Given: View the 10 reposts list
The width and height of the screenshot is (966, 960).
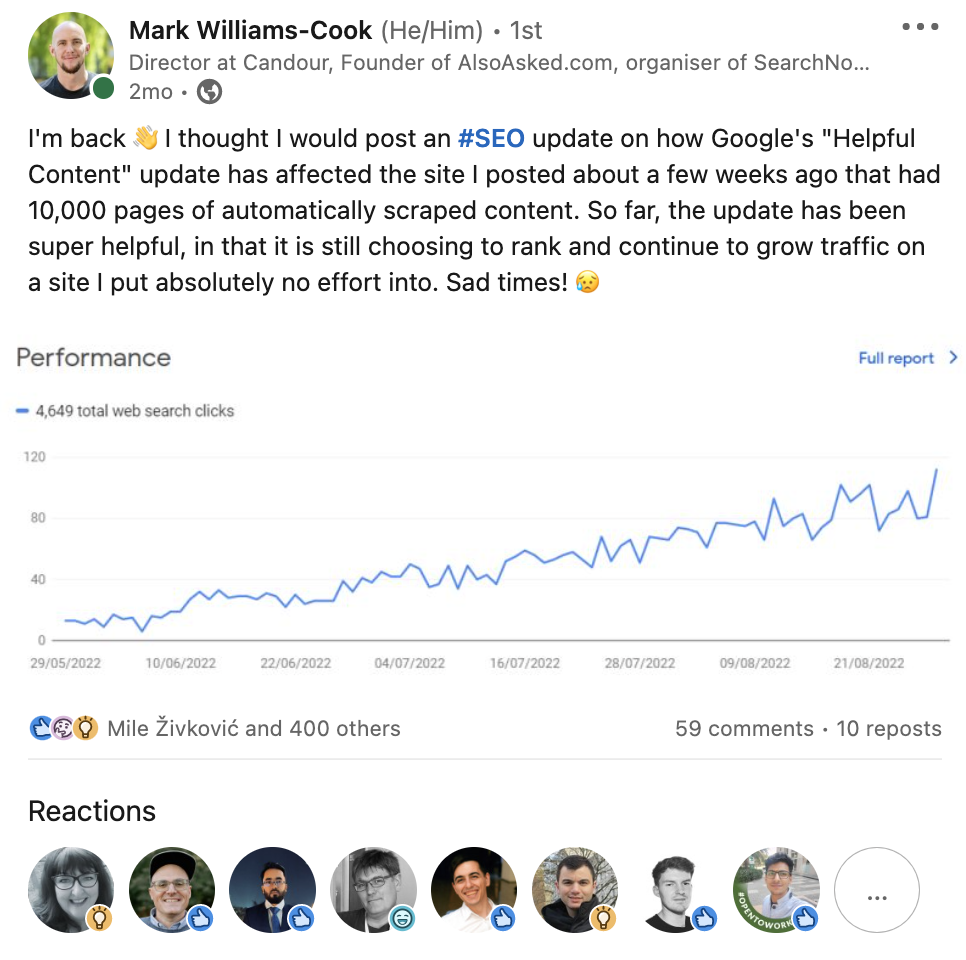Looking at the screenshot, I should tap(888, 728).
